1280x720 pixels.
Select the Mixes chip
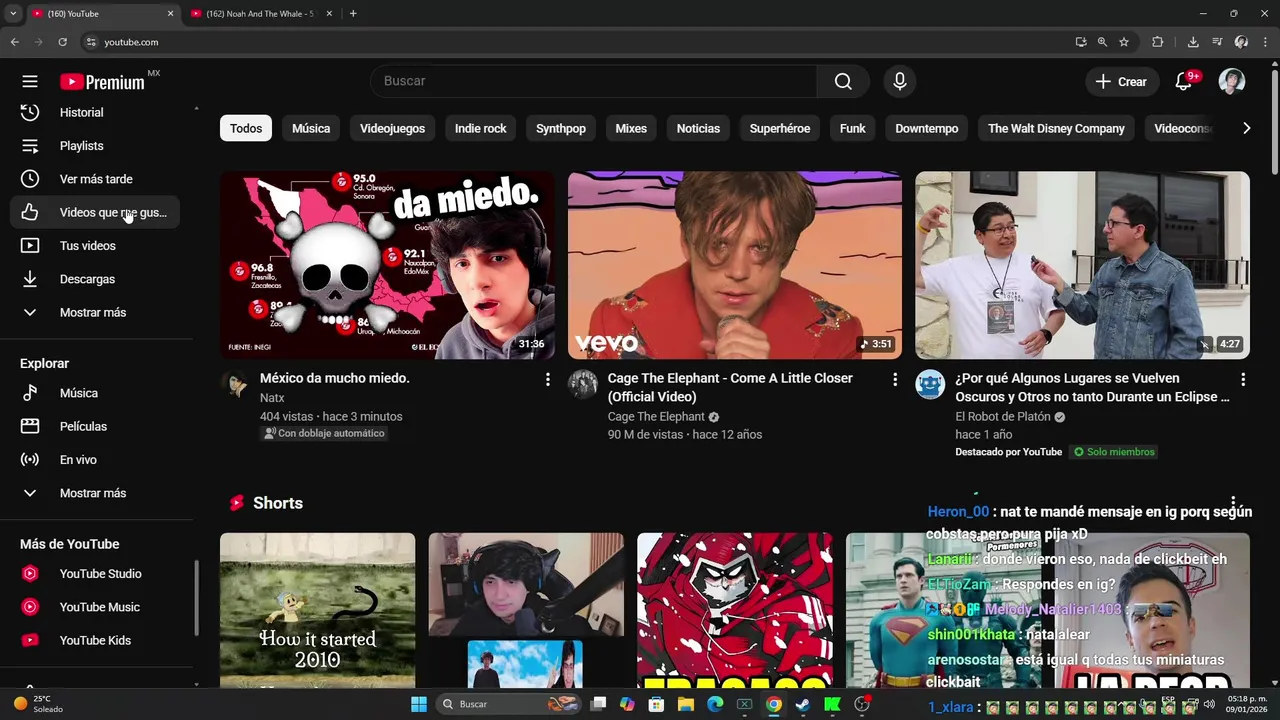click(x=631, y=128)
